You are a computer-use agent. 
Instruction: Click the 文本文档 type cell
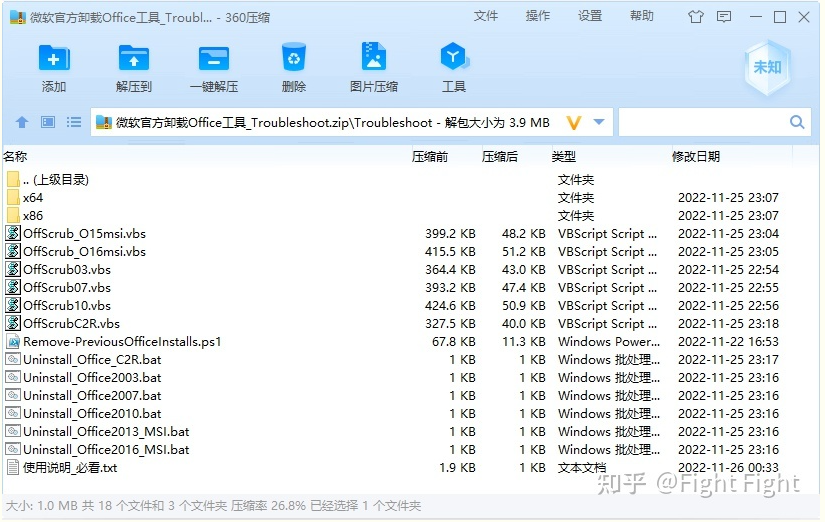[582, 467]
